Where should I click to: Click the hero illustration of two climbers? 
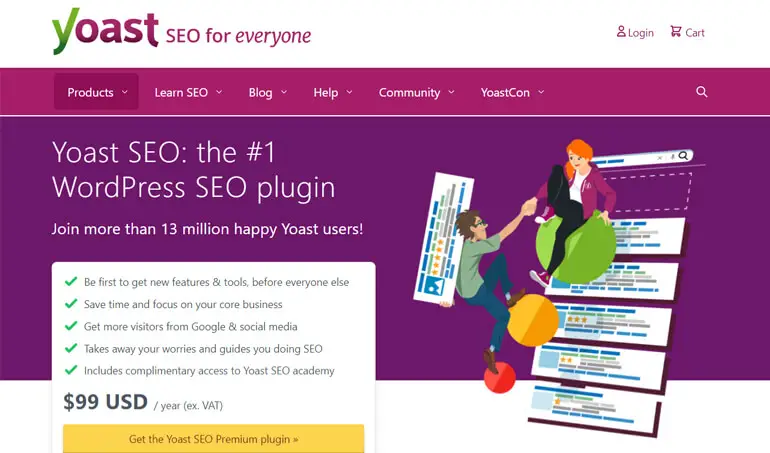click(557, 287)
